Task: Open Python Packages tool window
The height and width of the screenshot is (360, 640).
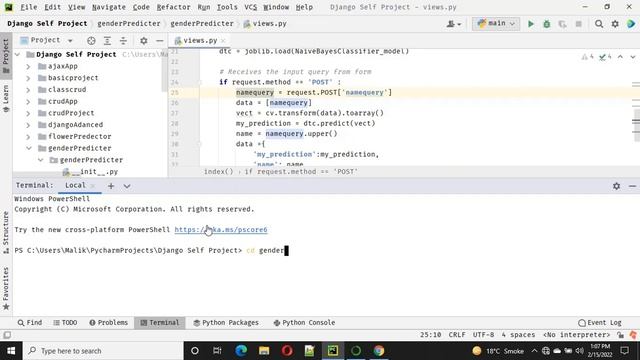Action: click(226, 322)
